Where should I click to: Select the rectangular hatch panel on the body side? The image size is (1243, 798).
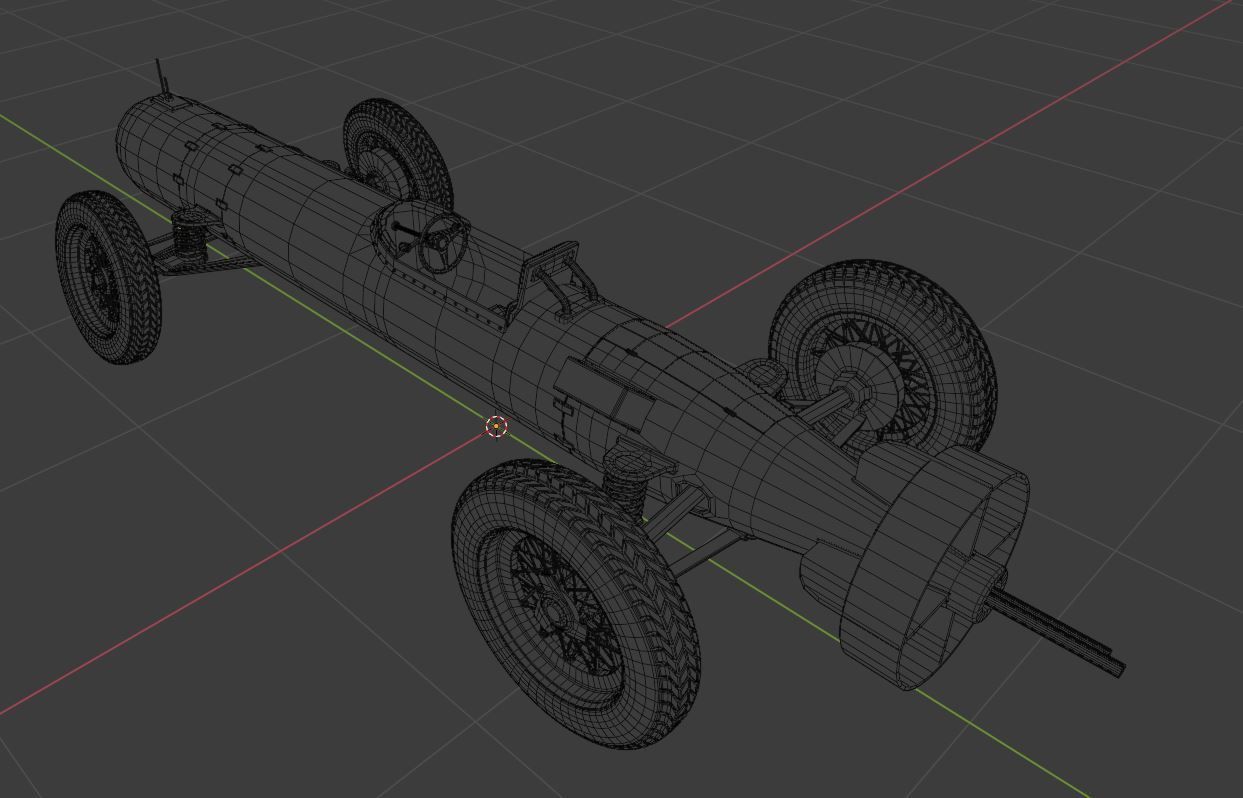point(606,392)
